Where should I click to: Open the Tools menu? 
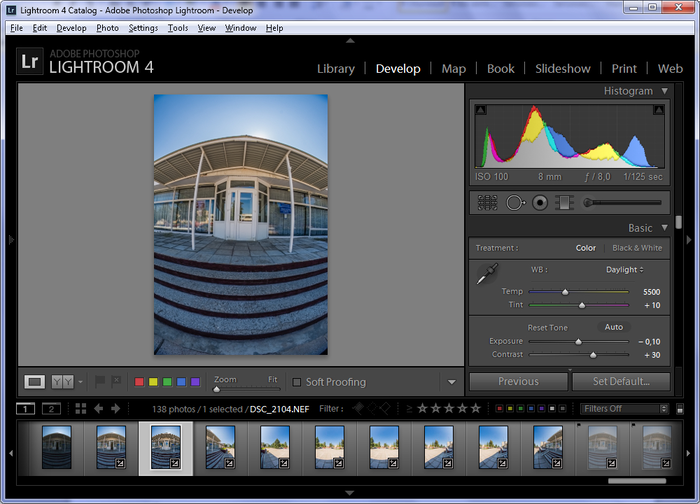(x=178, y=28)
